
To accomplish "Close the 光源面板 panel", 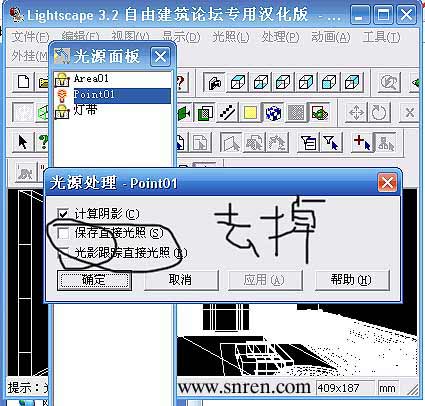I will click(160, 57).
